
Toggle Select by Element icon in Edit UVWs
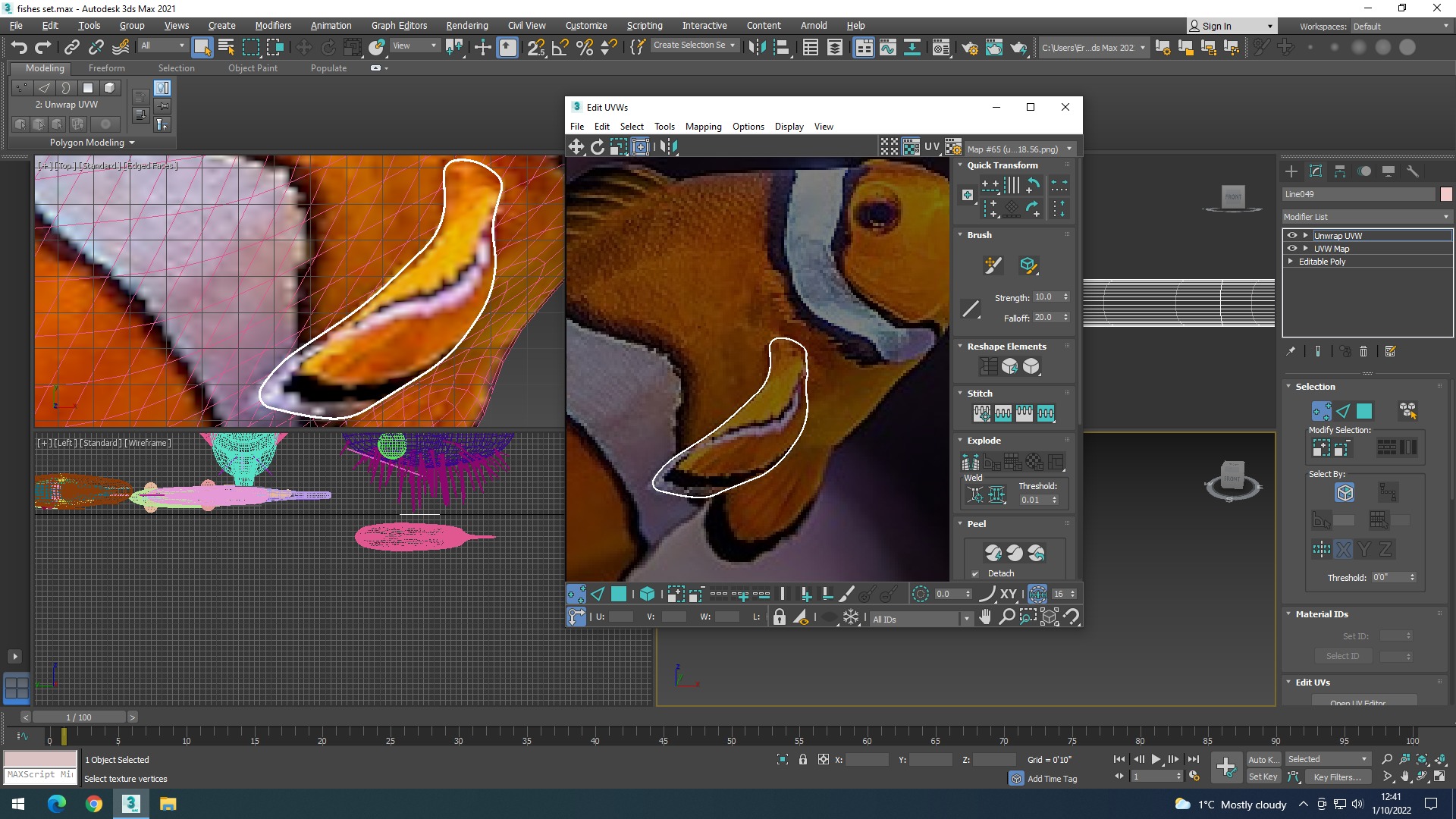coord(647,594)
